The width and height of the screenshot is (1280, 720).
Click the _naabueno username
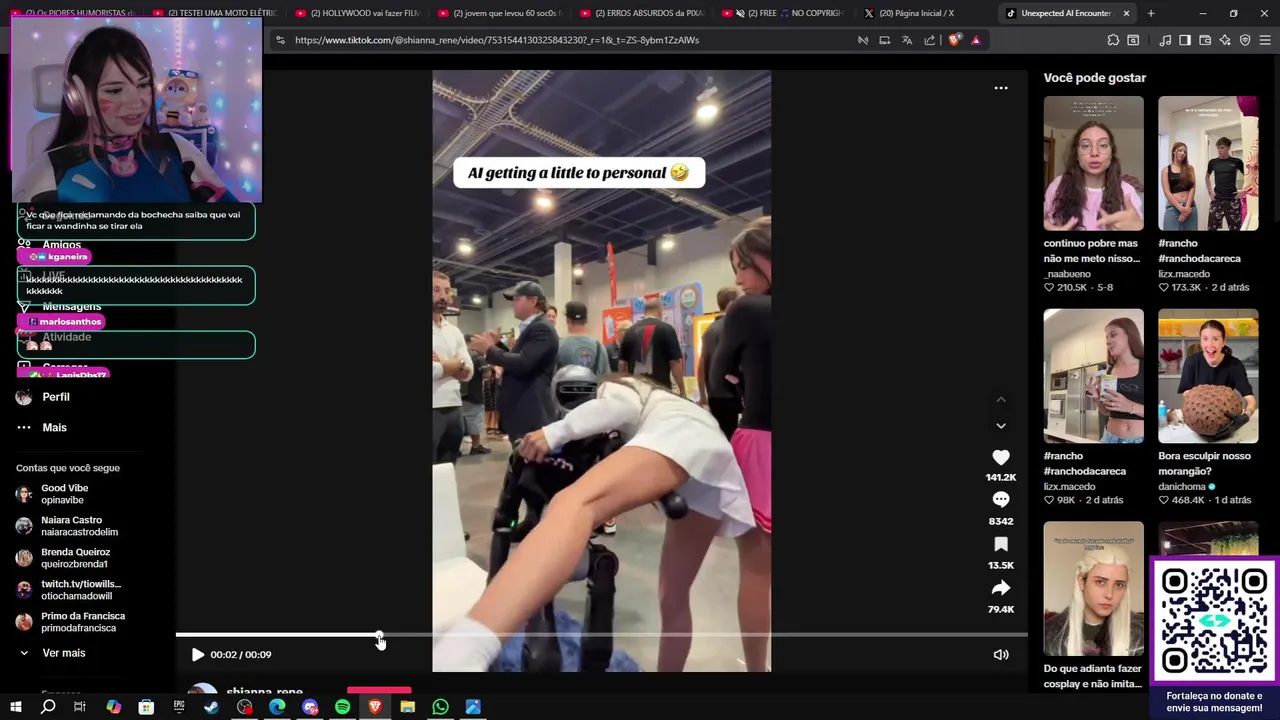1067,274
